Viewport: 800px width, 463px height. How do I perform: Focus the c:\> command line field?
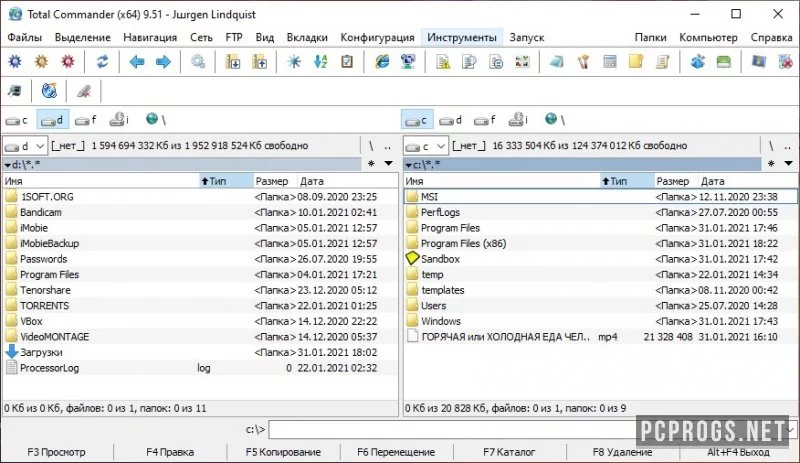click(531, 430)
